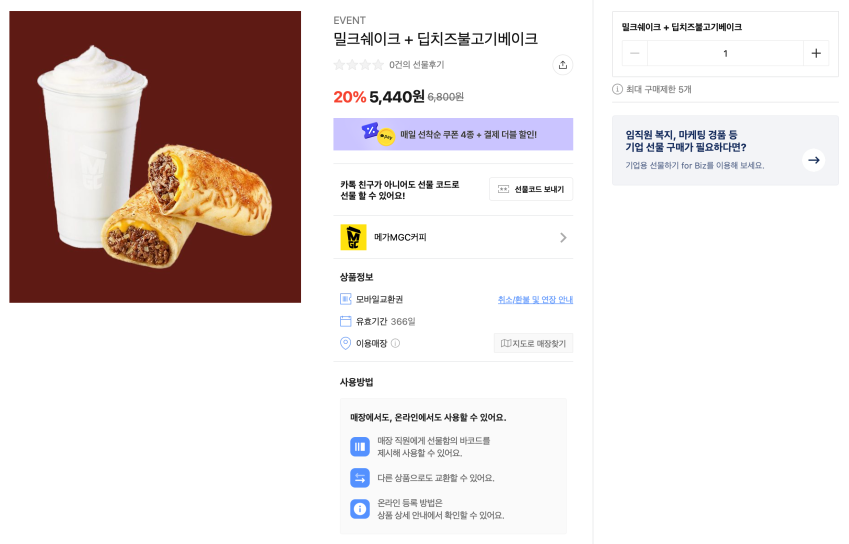Click the milkshake and bake product image

point(155,157)
